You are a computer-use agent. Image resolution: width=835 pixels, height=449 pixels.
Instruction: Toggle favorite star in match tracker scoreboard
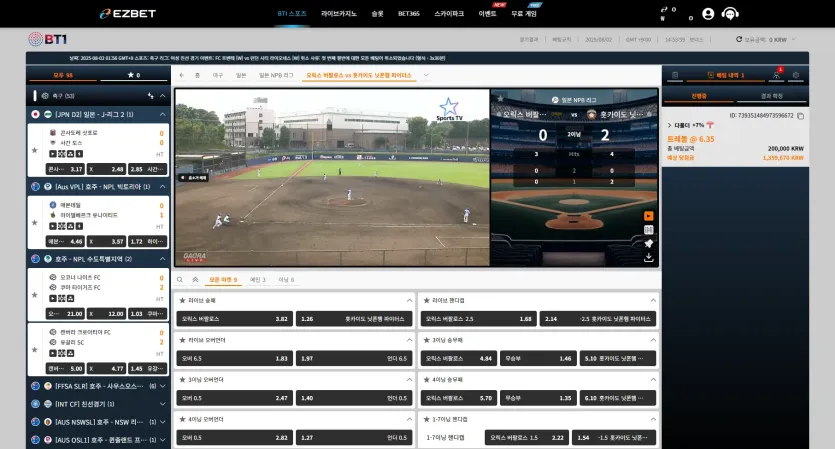(500, 99)
